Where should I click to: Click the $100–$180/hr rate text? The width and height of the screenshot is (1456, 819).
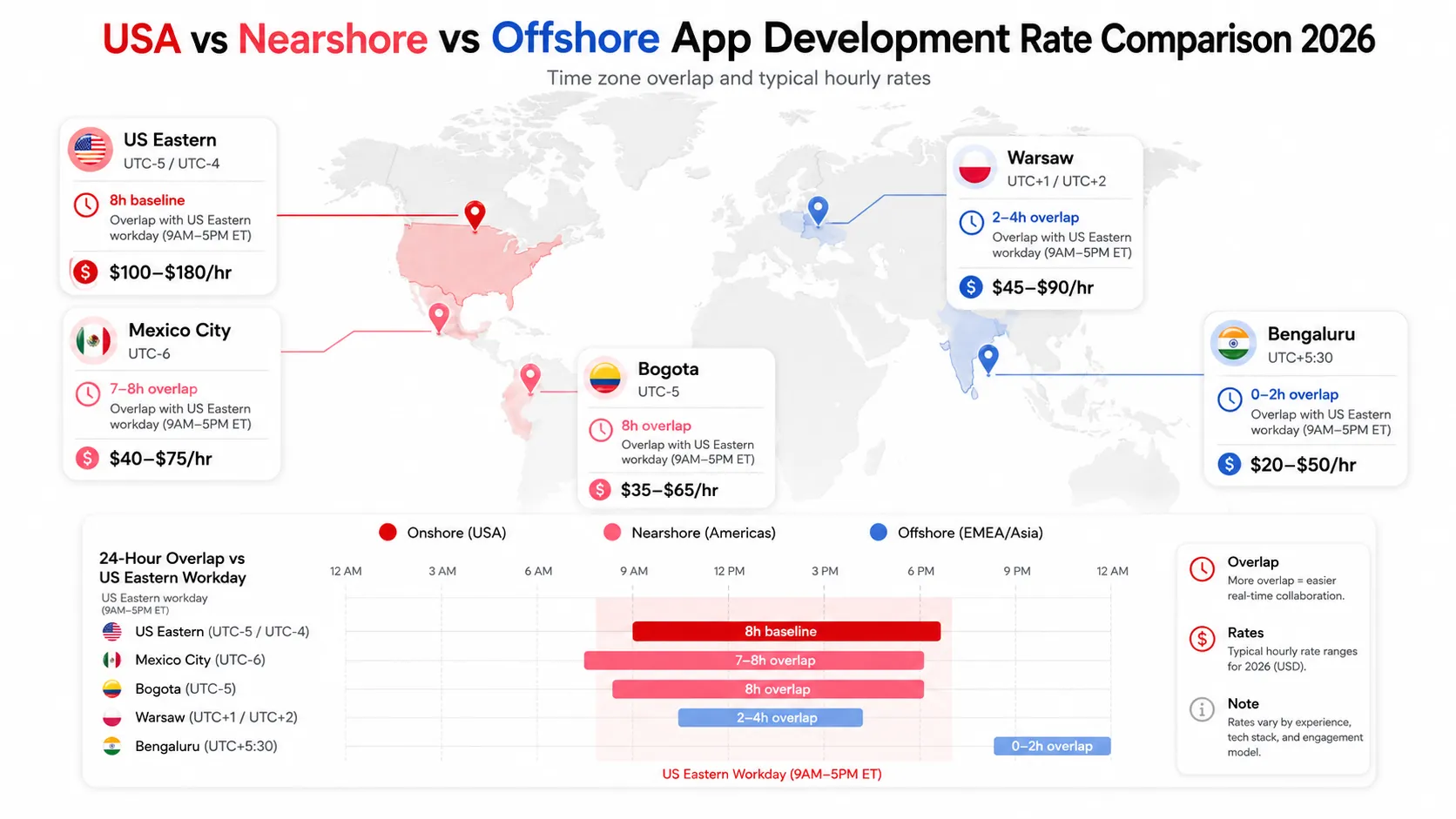click(171, 272)
